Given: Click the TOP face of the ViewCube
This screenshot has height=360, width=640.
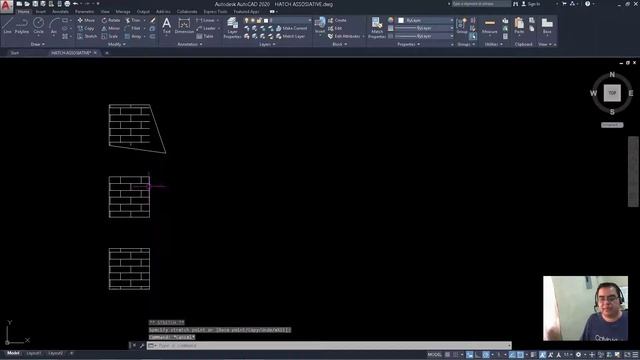Looking at the screenshot, I should click(x=612, y=93).
